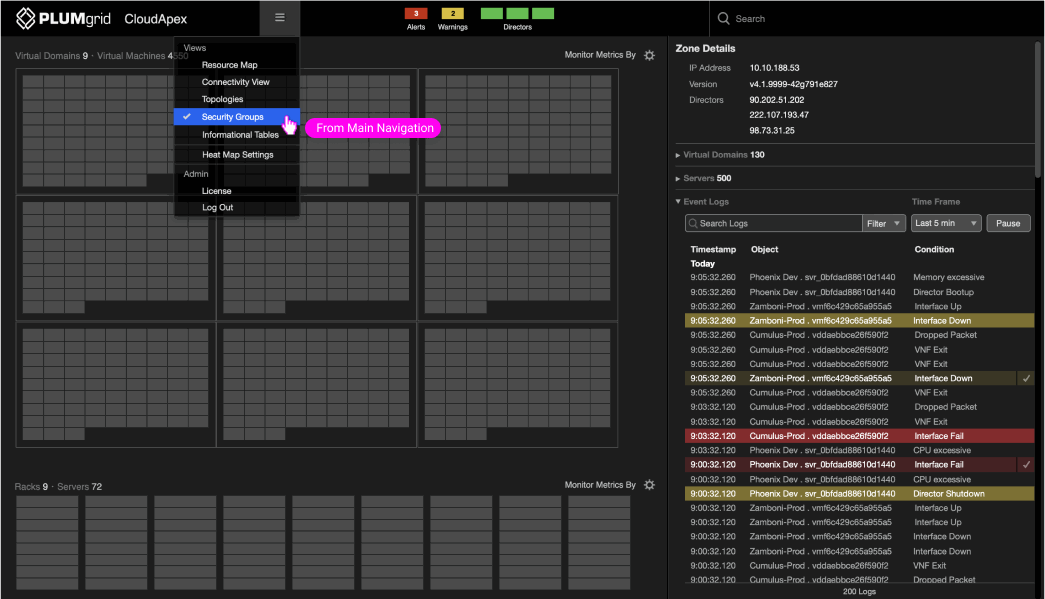Screen dimensions: 1045x599
Task: Toggle checkmark on Zamboni-Prod Interface Down log row
Action: [1026, 379]
